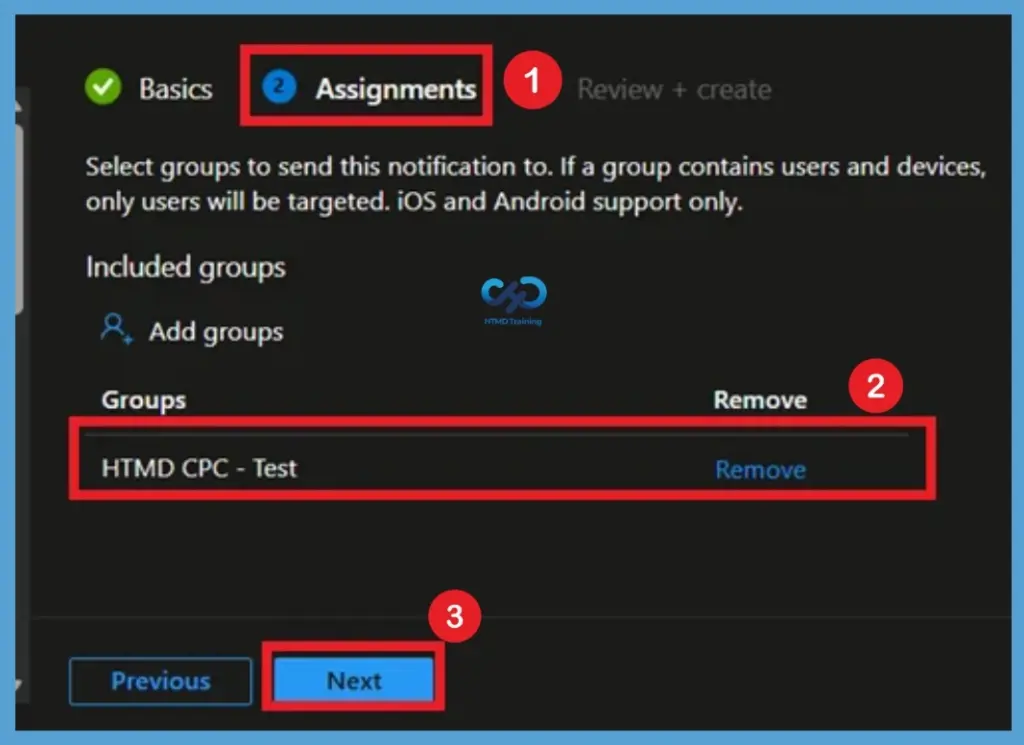Select the Assignments step tab
Viewport: 1024px width, 745px height.
click(396, 89)
